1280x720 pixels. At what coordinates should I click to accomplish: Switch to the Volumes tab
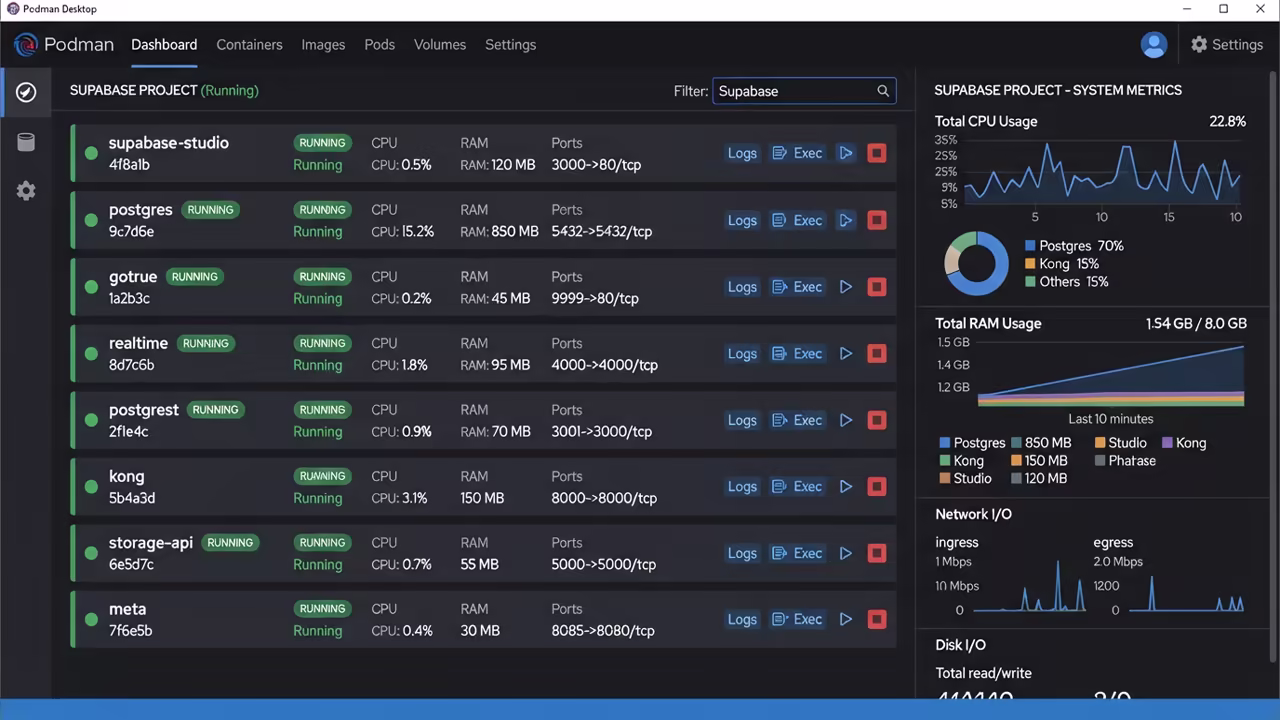coord(440,45)
